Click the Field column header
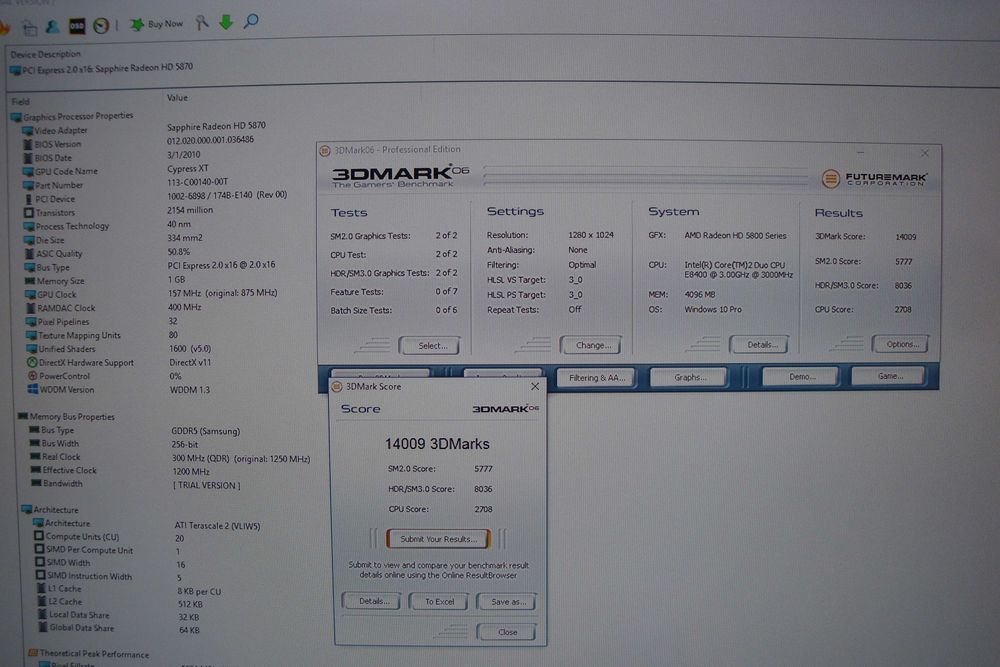This screenshot has width=1000, height=667. [20, 101]
